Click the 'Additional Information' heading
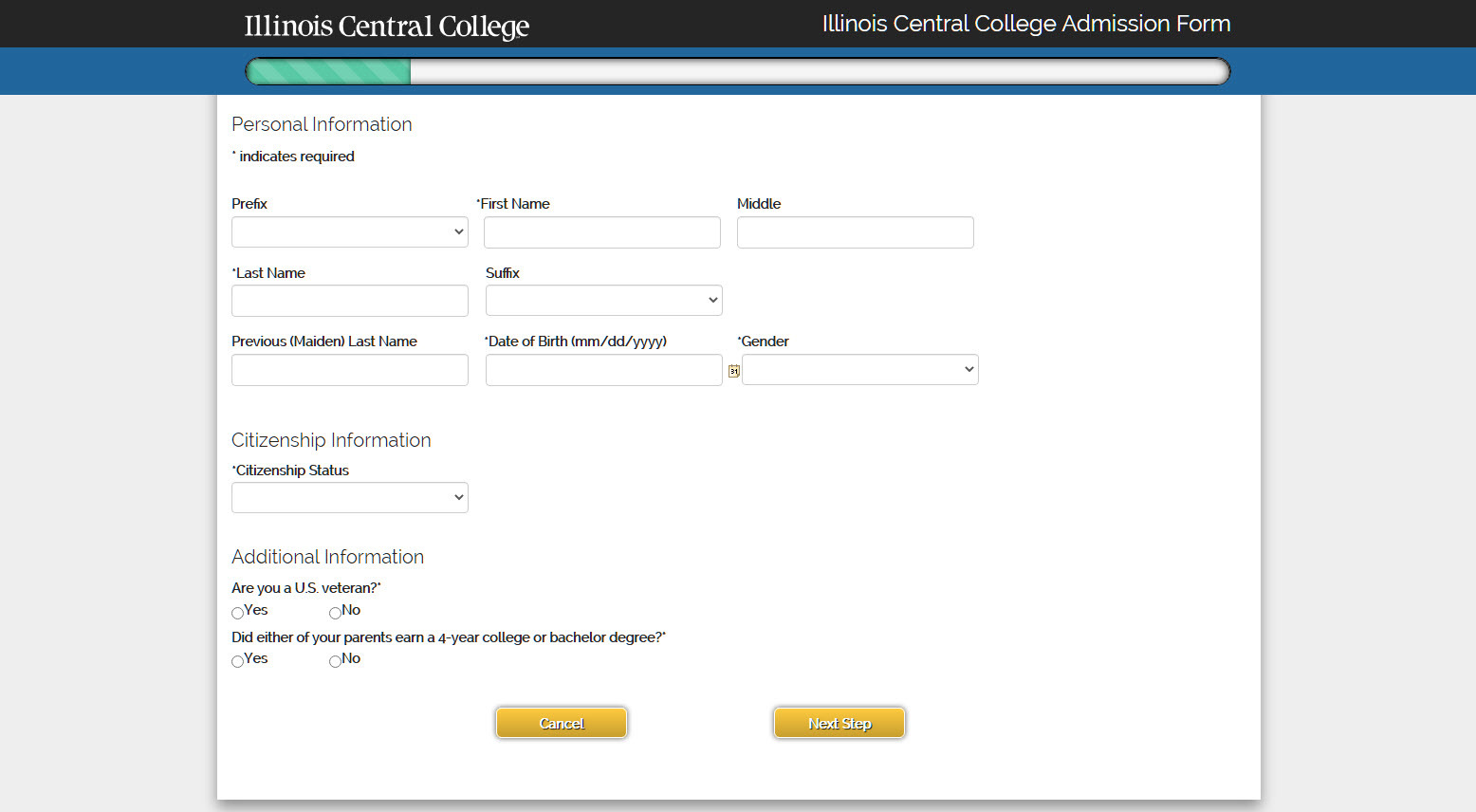Image resolution: width=1476 pixels, height=812 pixels. [327, 557]
